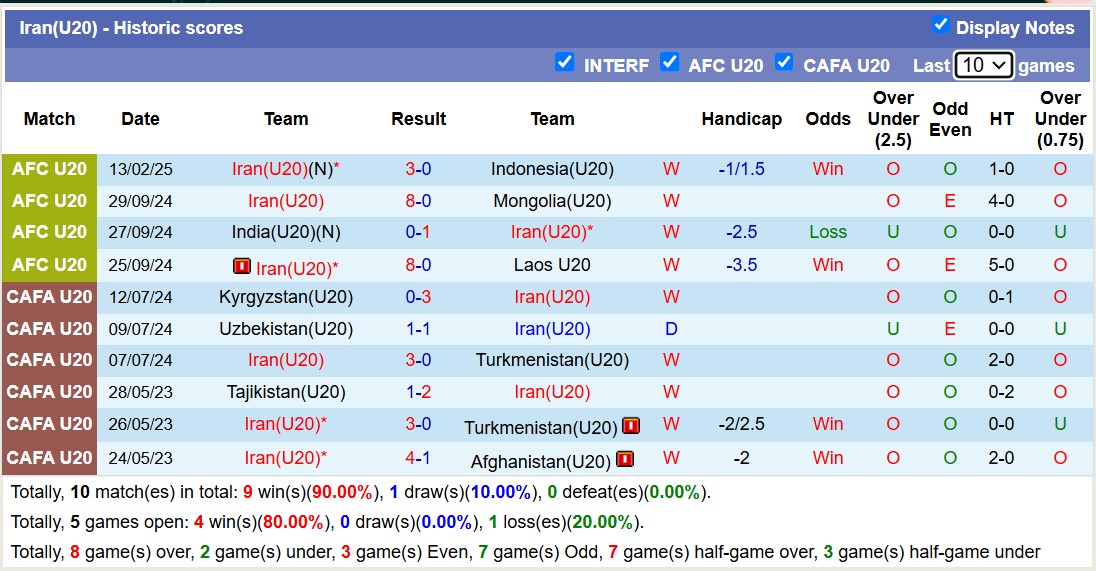Click CAFA U20 label on 12/07/24 row

click(50, 297)
